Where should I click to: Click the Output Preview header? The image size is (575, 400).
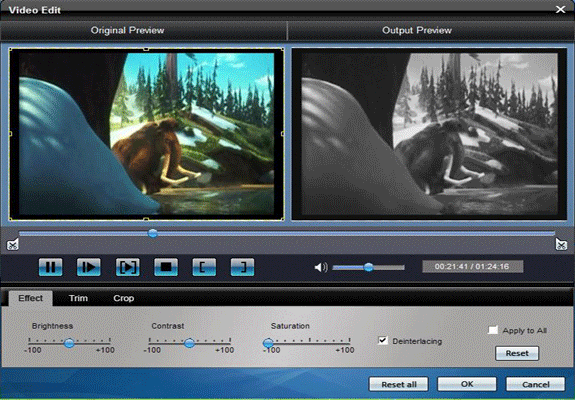tap(417, 30)
